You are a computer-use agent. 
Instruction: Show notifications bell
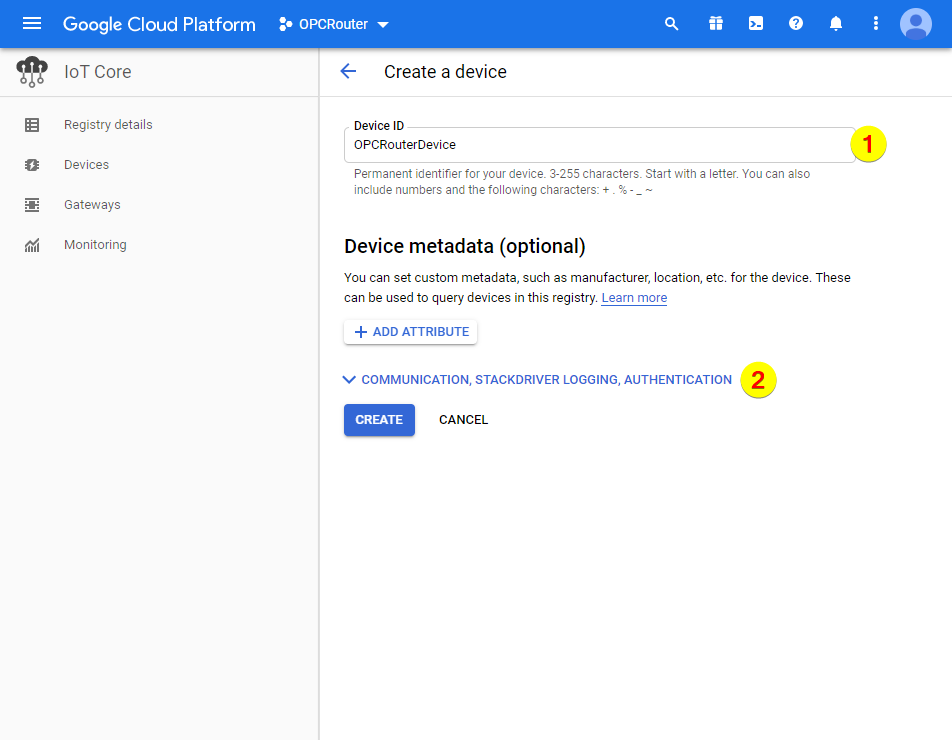[836, 24]
